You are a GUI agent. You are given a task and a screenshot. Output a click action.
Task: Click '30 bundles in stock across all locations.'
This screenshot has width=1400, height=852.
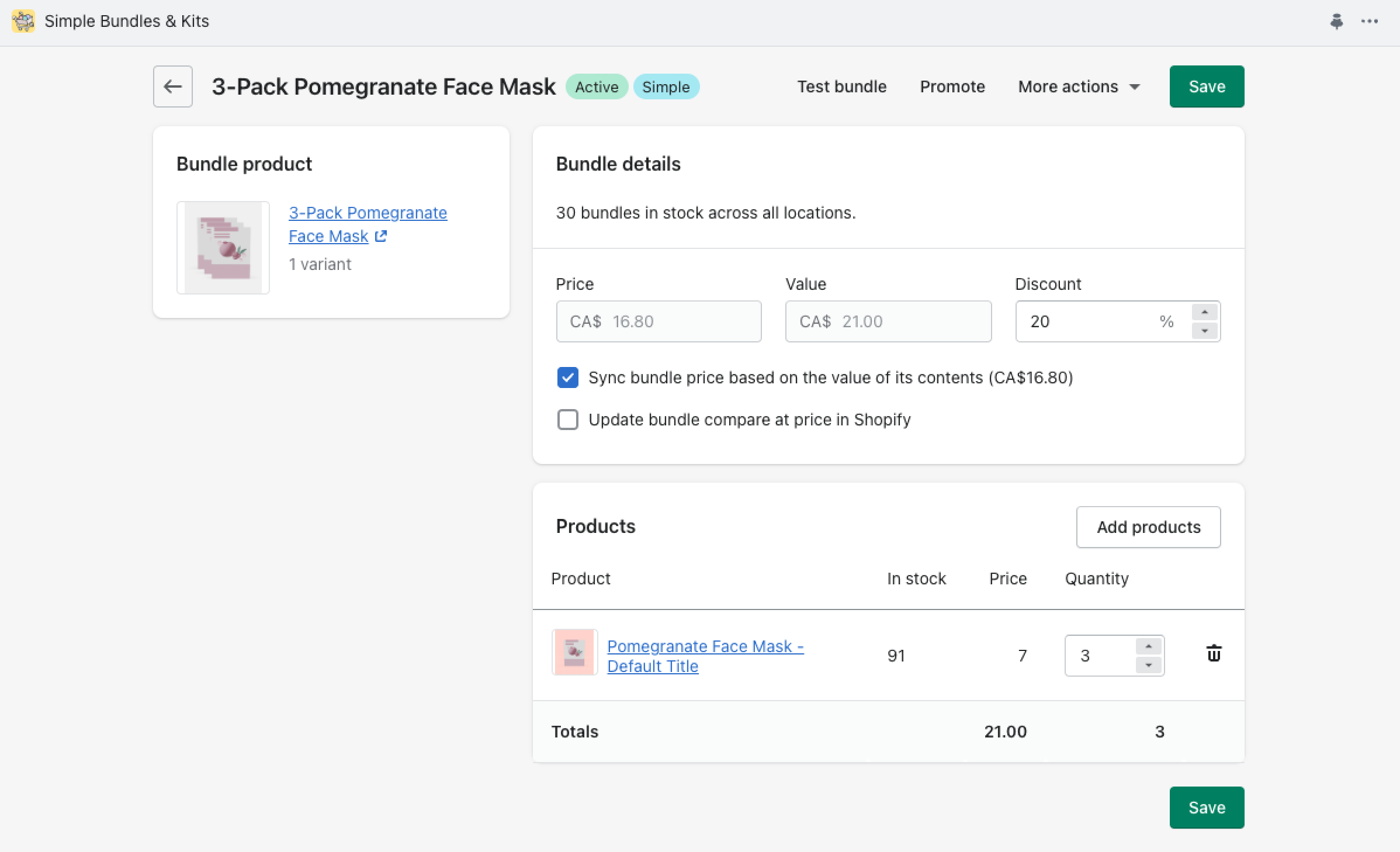(706, 213)
